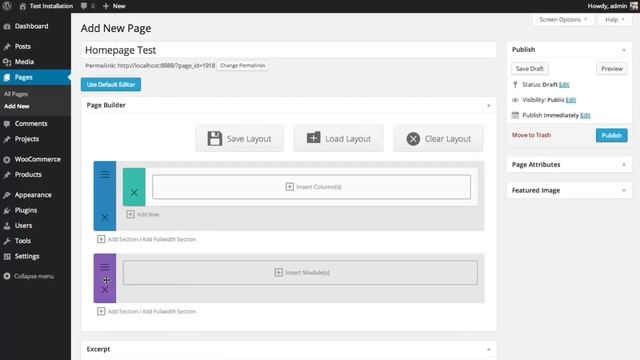640x360 pixels.
Task: Open the + New menu in admin bar
Action: [114, 6]
